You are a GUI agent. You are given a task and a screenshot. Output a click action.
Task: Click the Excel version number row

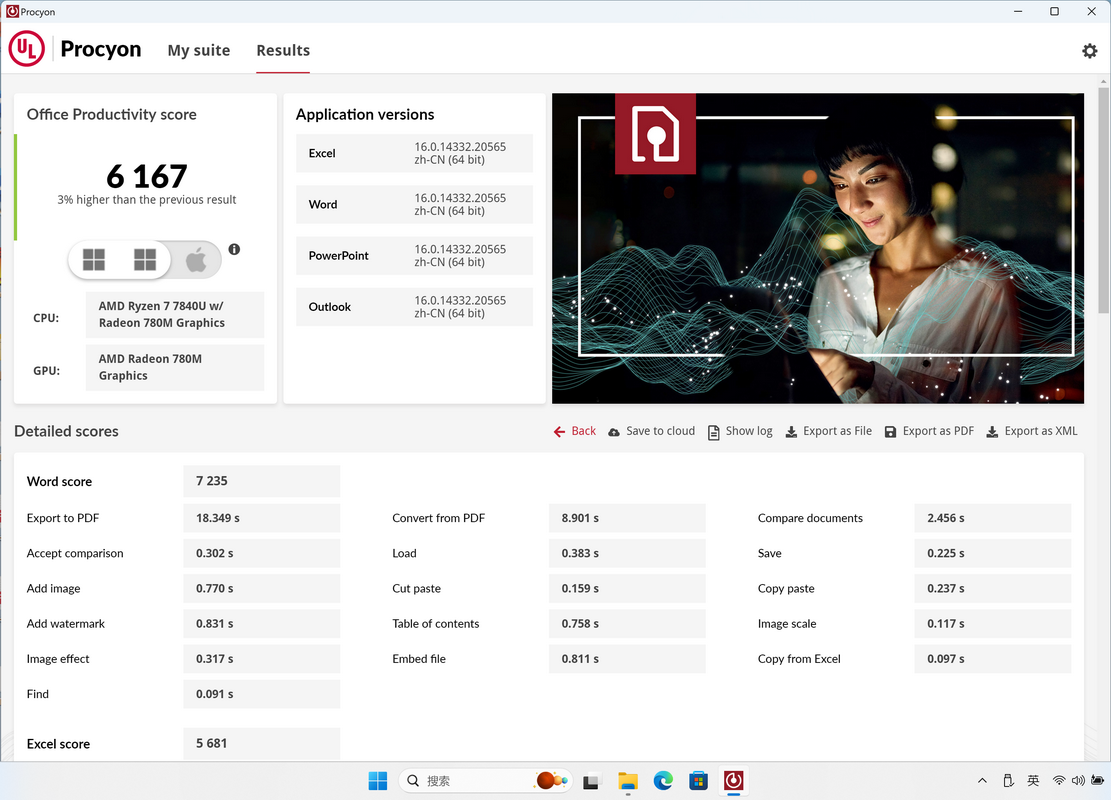tap(414, 153)
